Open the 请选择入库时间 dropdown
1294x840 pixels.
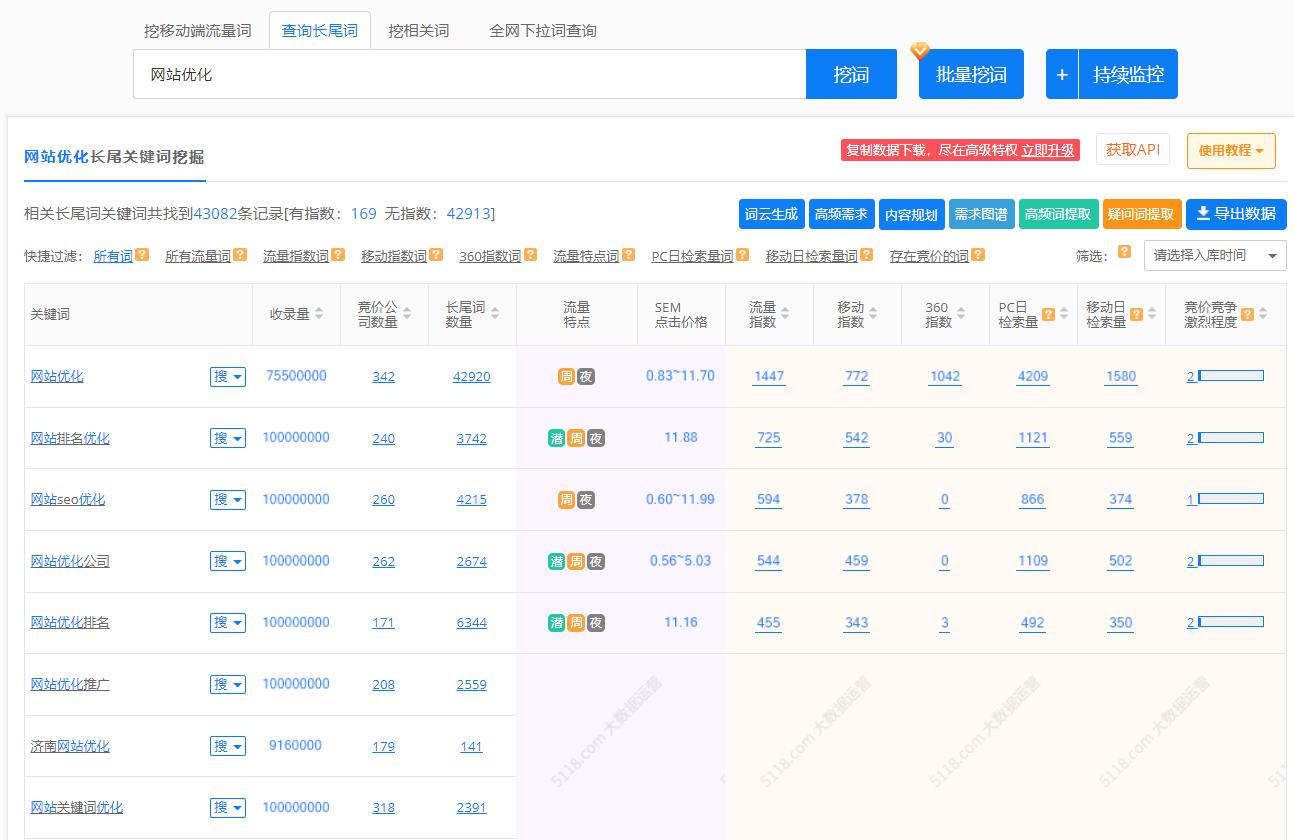pos(1214,255)
